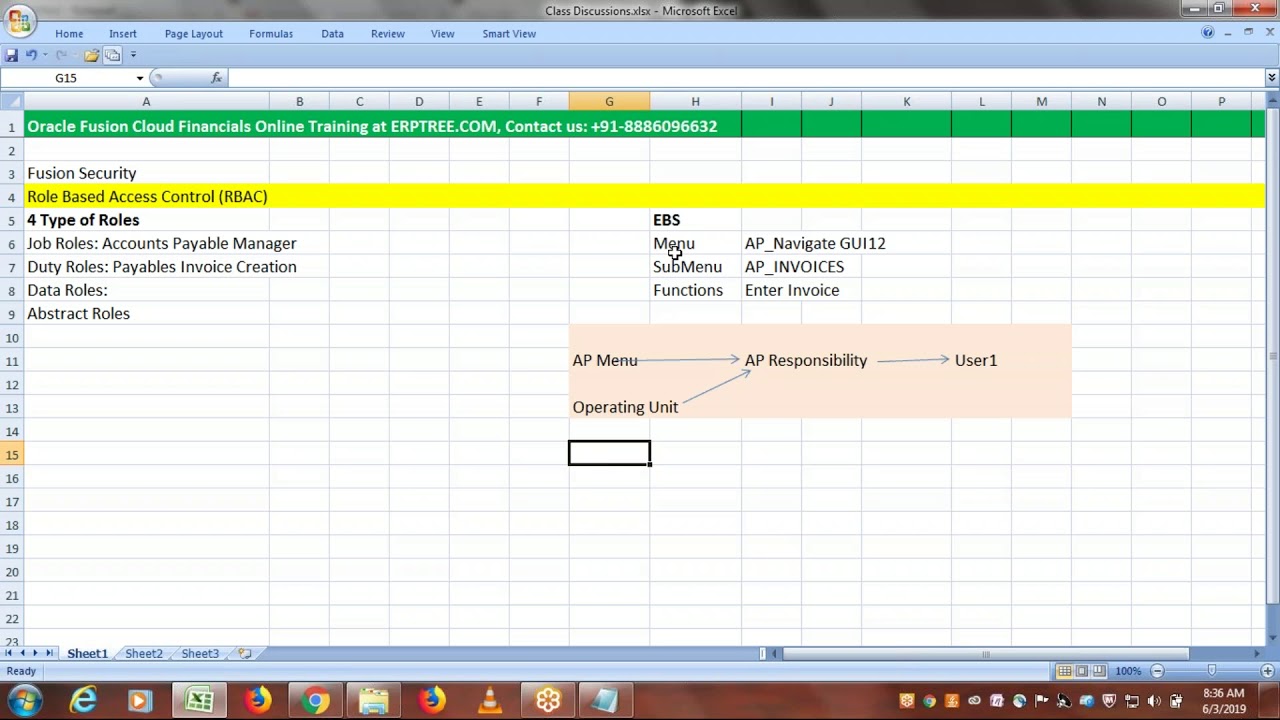Click the Windows Start button
Viewport: 1280px width, 720px height.
tap(24, 701)
